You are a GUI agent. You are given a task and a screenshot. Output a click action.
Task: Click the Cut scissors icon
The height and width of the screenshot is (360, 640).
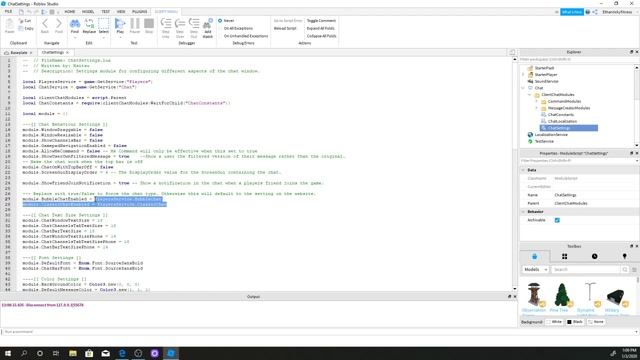point(21,20)
